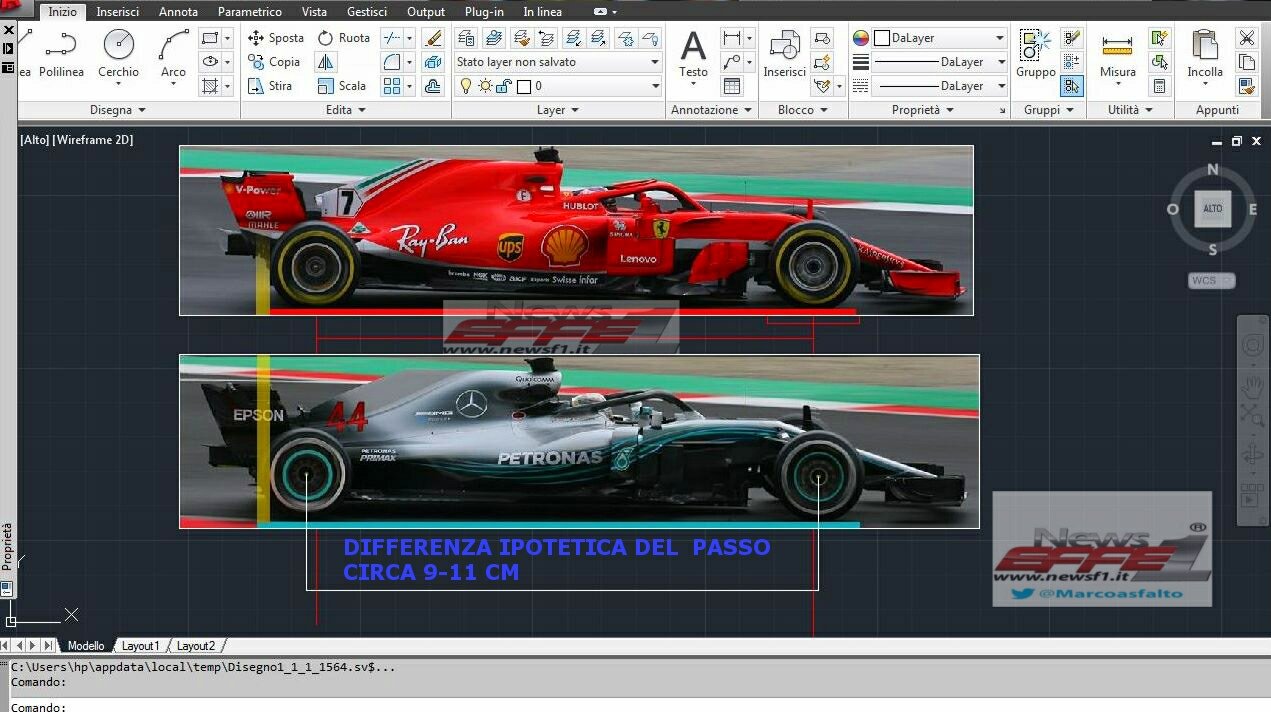
Task: Open the quick calculator icon
Action: pyautogui.click(x=1160, y=86)
